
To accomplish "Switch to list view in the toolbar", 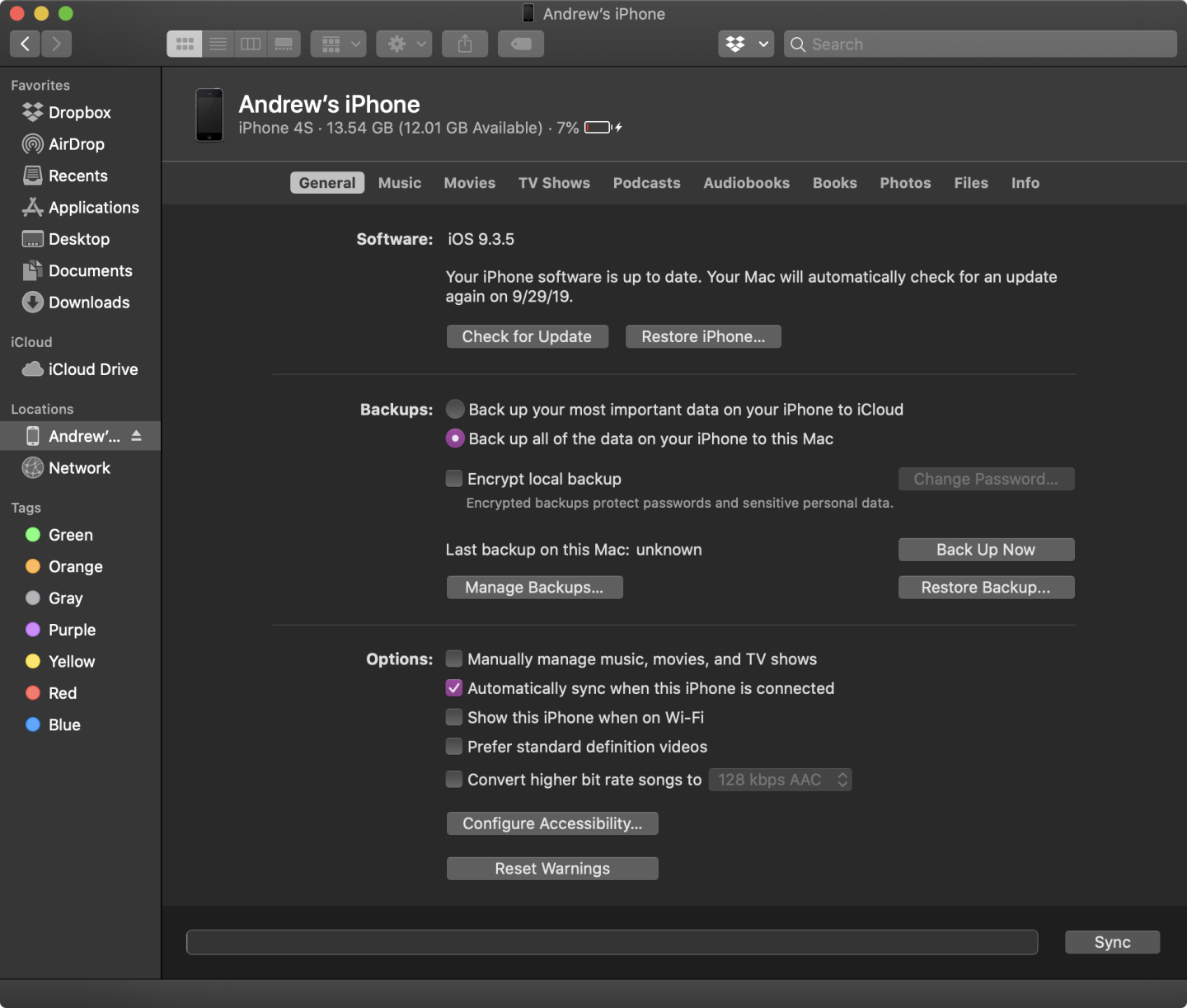I will click(218, 44).
